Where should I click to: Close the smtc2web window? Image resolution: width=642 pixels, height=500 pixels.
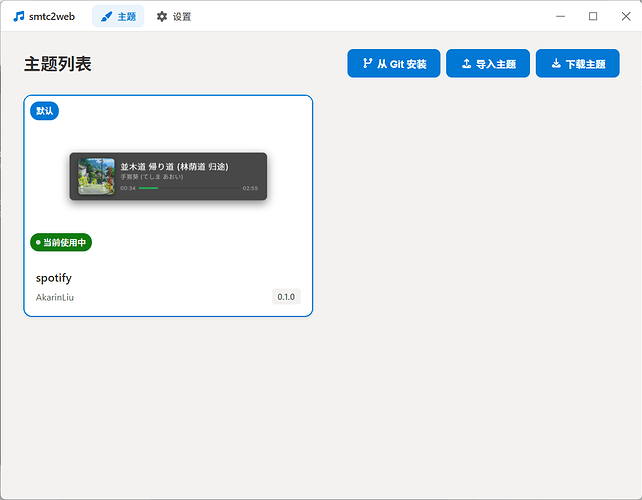click(626, 16)
